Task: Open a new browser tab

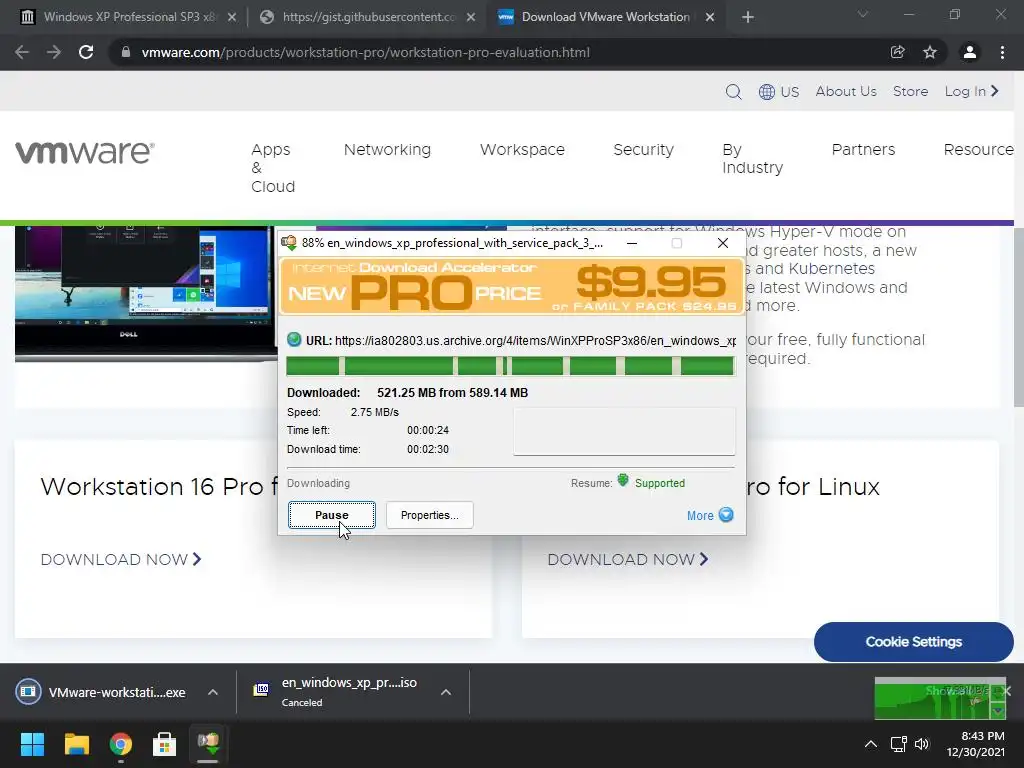Action: (748, 17)
